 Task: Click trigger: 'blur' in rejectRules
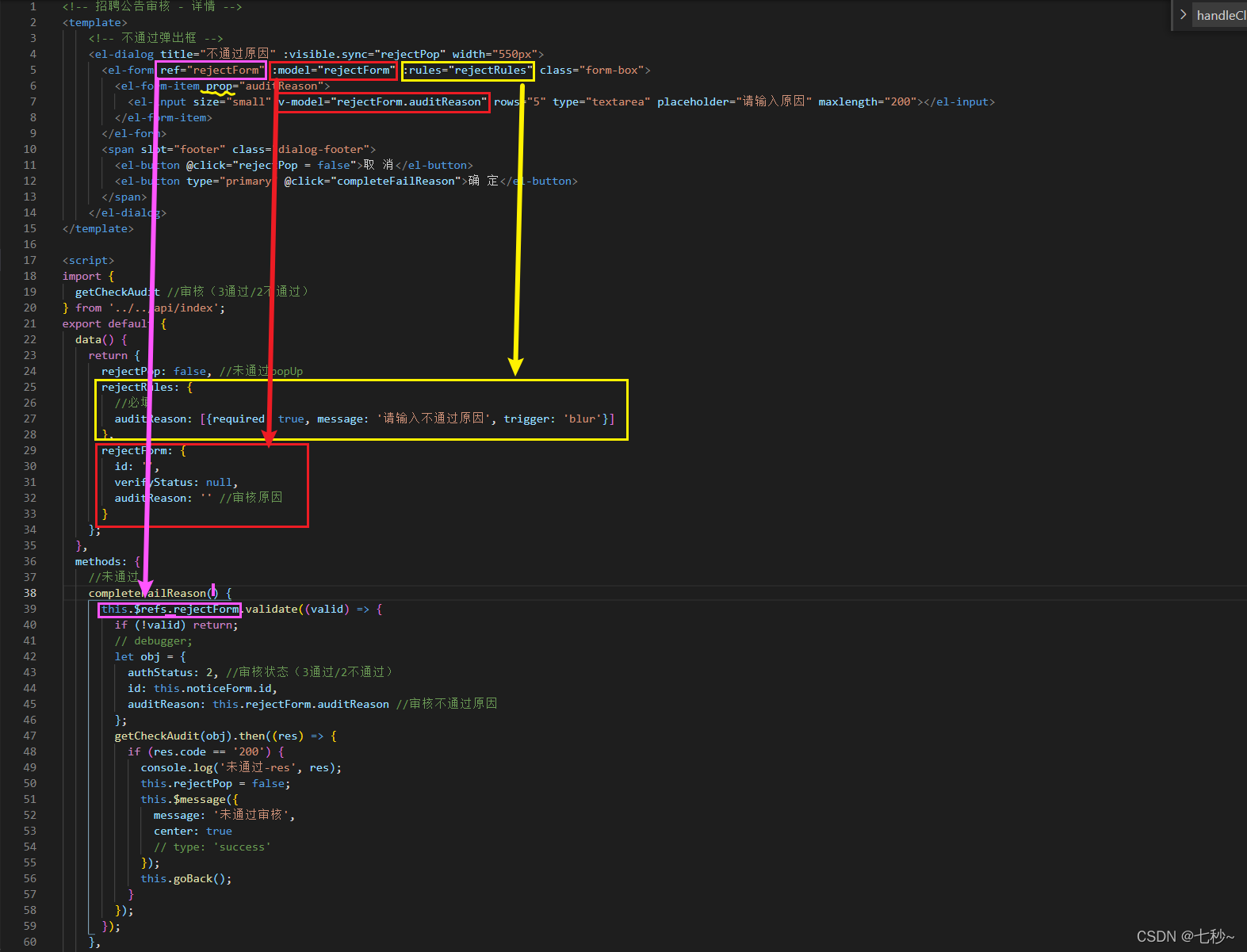553,419
